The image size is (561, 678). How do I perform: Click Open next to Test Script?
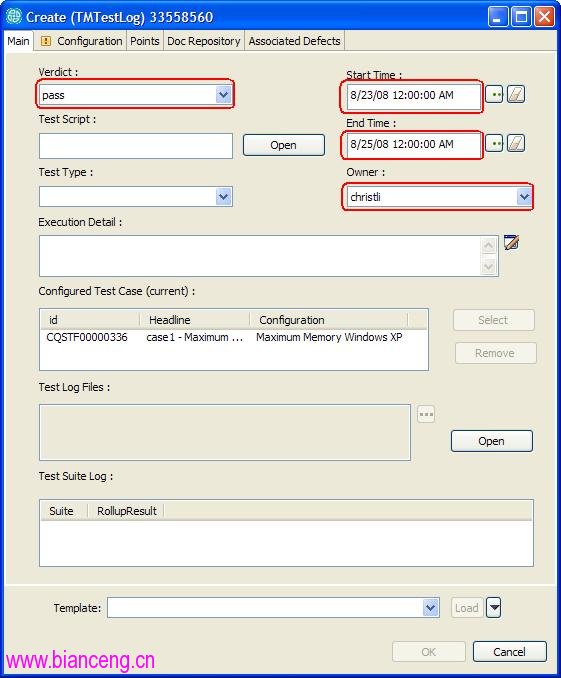(284, 145)
